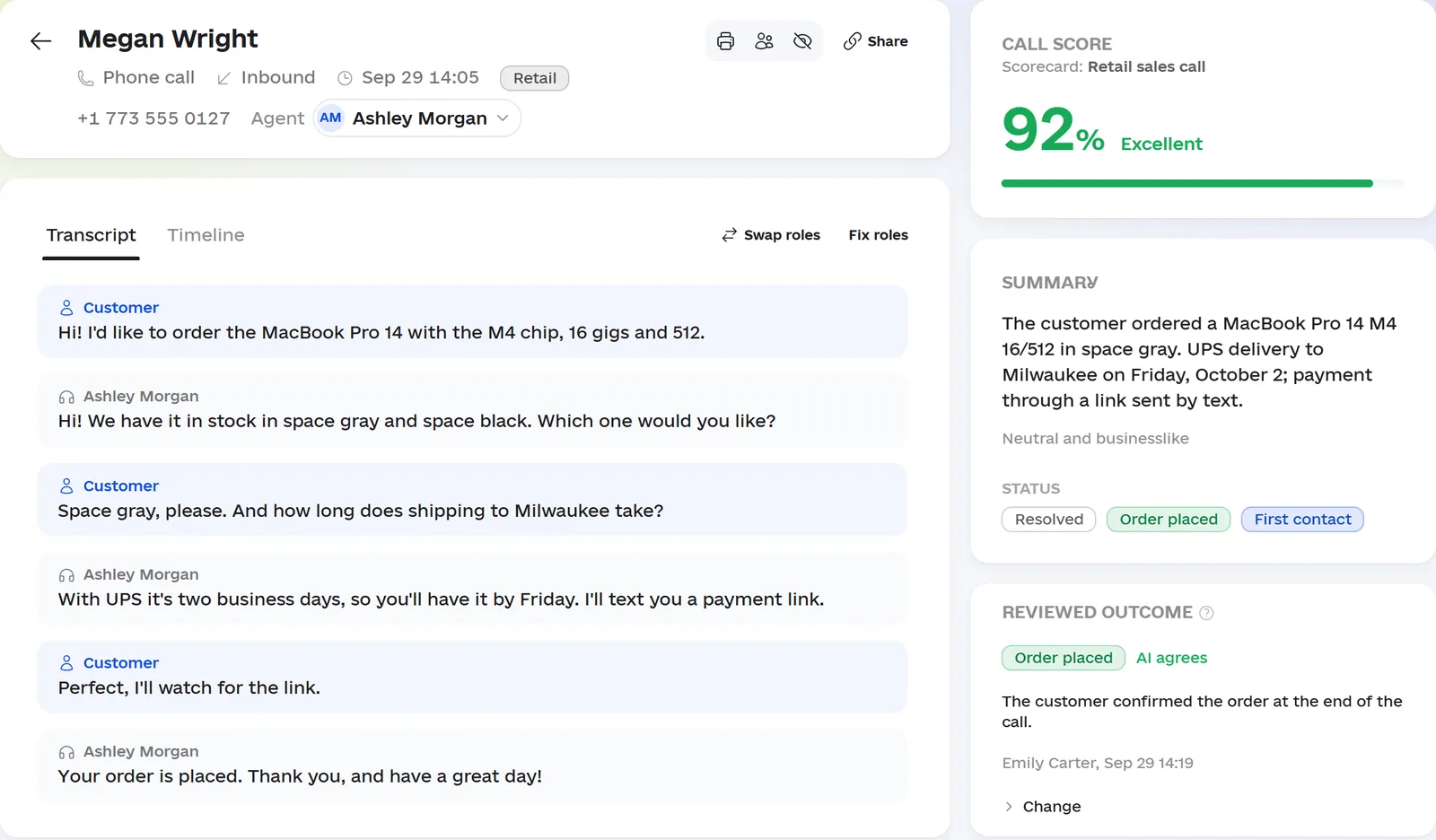Click the Retail tag
The width and height of the screenshot is (1436, 840).
[x=534, y=78]
